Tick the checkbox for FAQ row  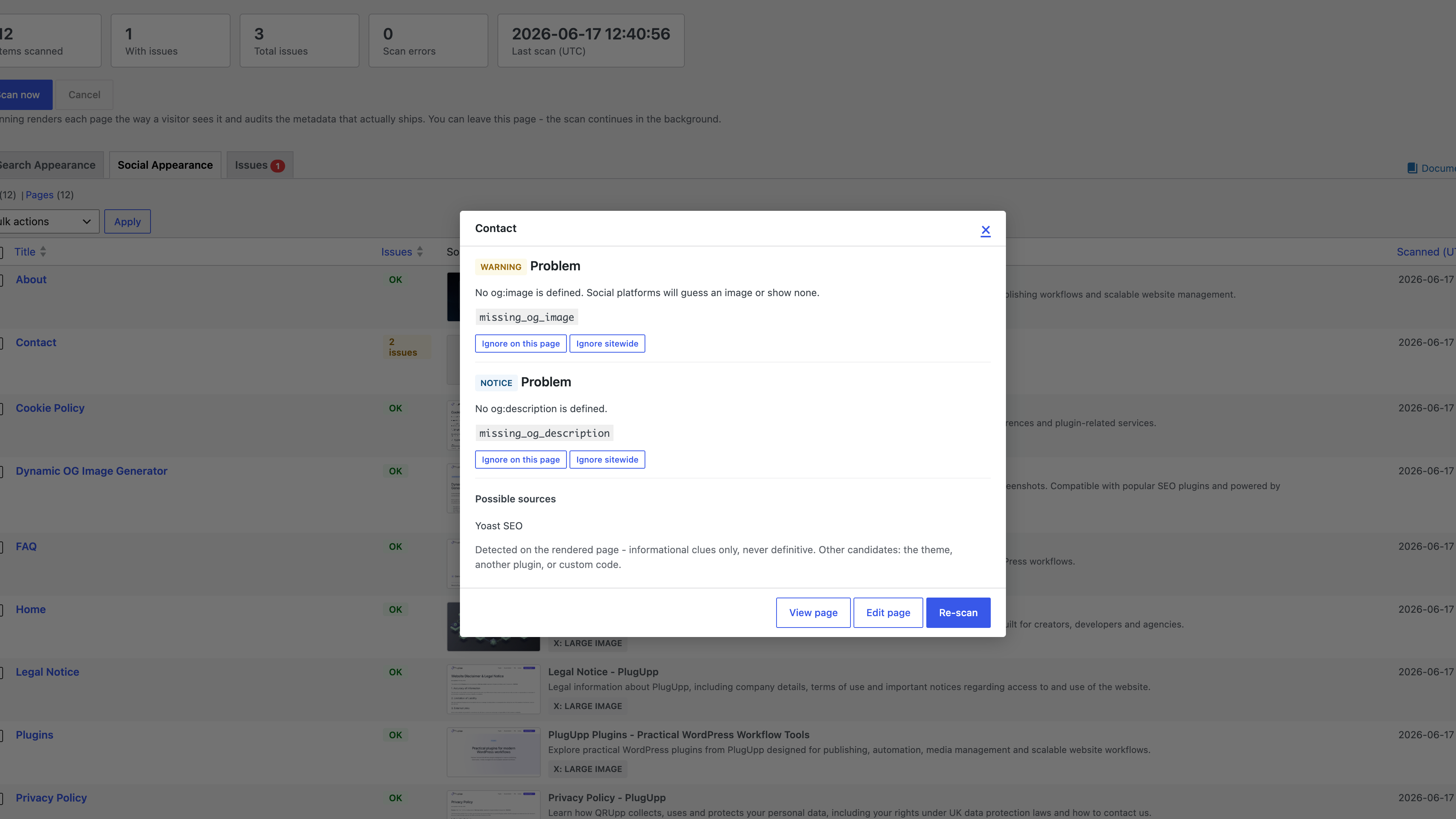coord(0,547)
